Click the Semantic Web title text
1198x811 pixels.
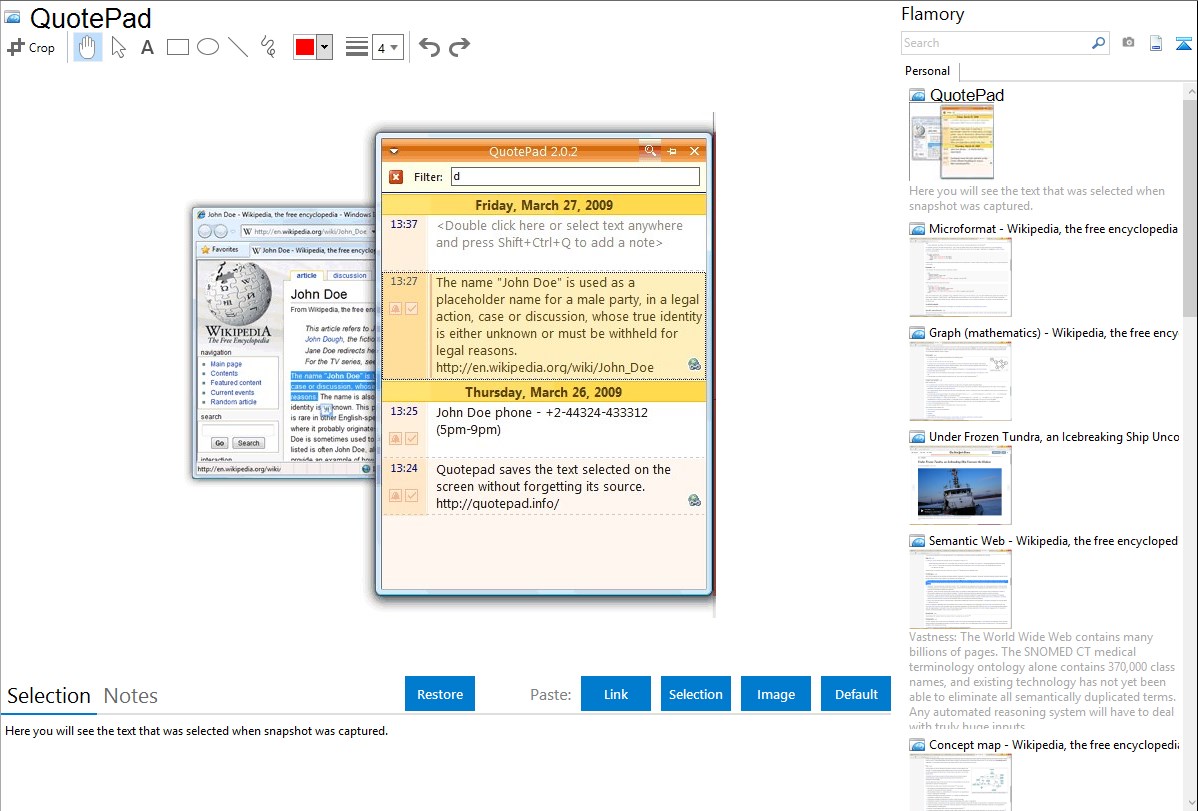pyautogui.click(x=1054, y=541)
